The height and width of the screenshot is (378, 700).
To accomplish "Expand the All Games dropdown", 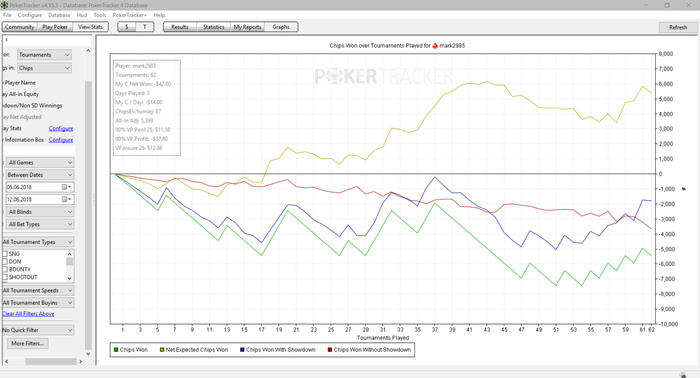I will pos(40,162).
